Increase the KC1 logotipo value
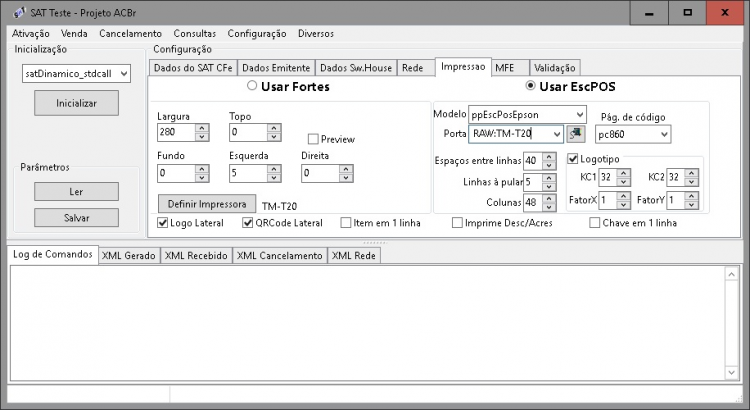Viewport: 750px width, 410px height. 623,173
